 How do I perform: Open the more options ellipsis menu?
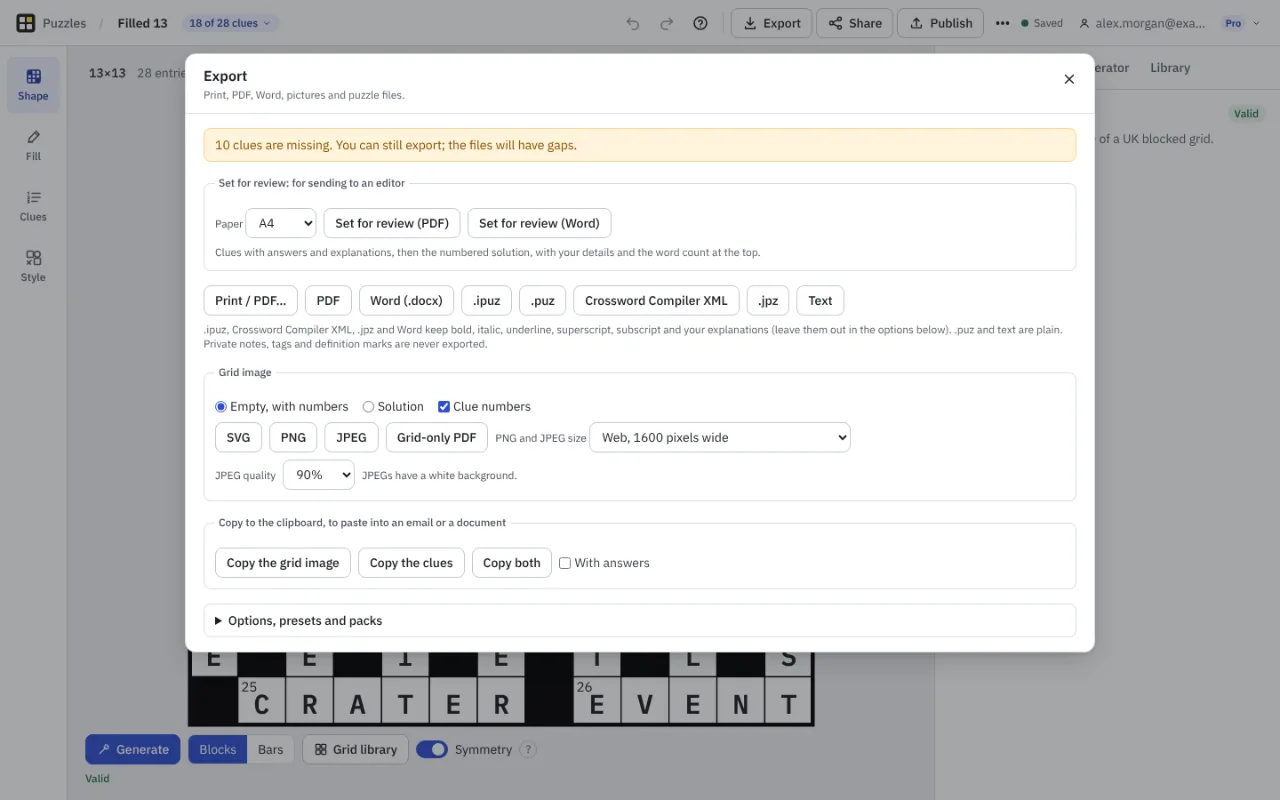coord(1002,23)
